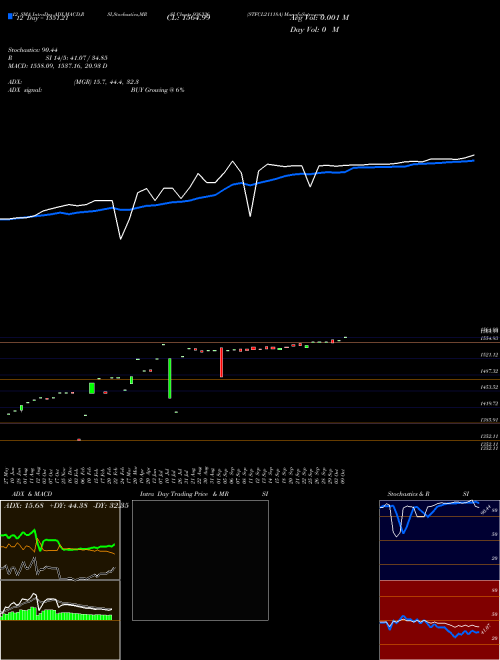Click the 1497.32 price axis label
Screen dimensions: 500x660
pyautogui.click(x=489, y=371)
